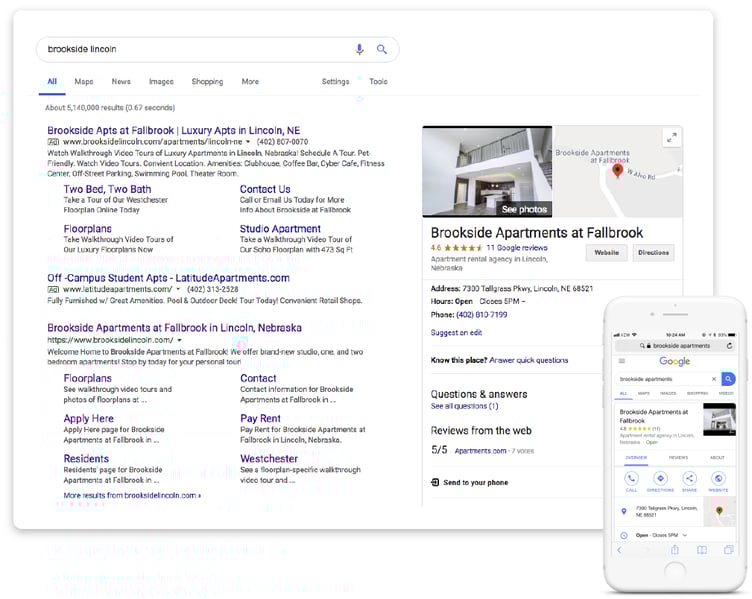Tap the location pin icon beside phone address
The width and height of the screenshot is (752, 599).
coord(623,511)
